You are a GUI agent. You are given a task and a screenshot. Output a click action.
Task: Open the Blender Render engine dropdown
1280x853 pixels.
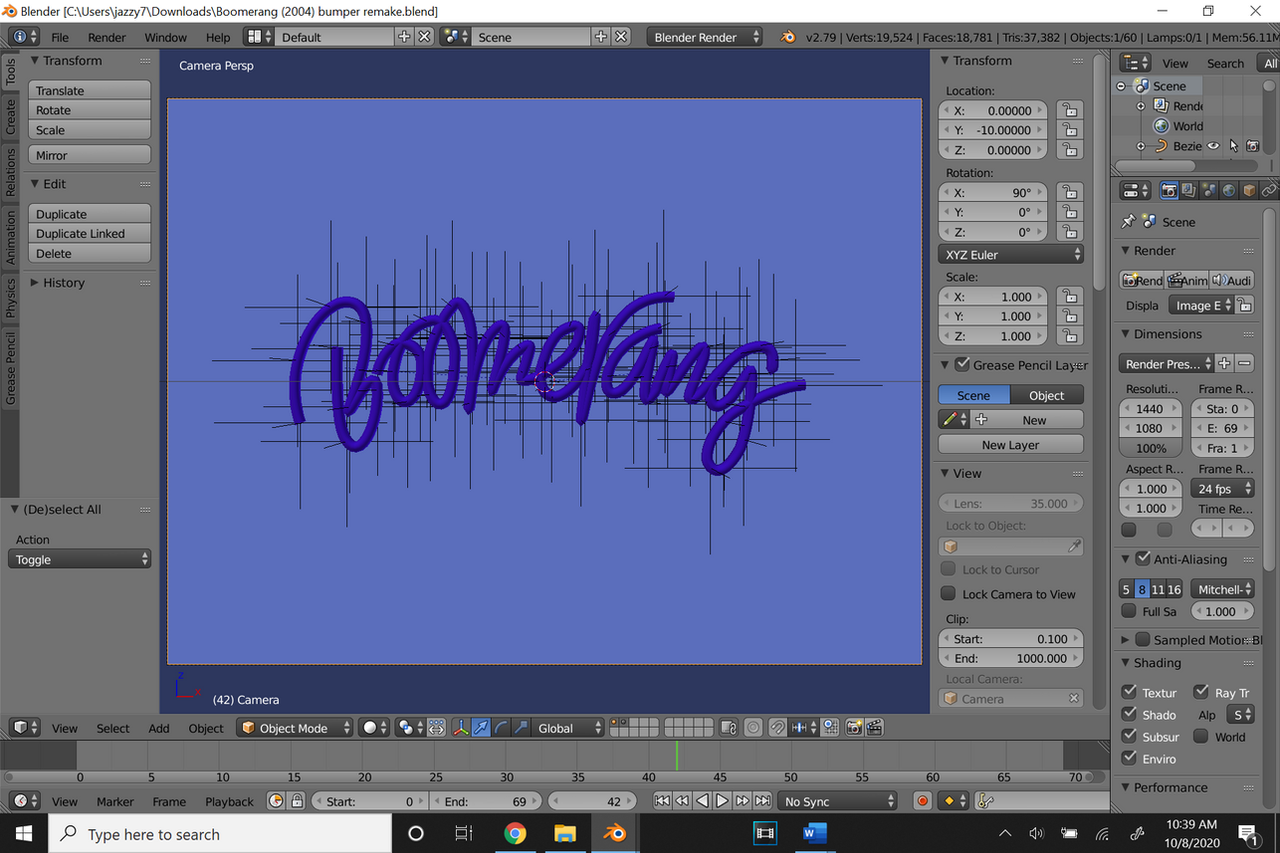point(704,37)
